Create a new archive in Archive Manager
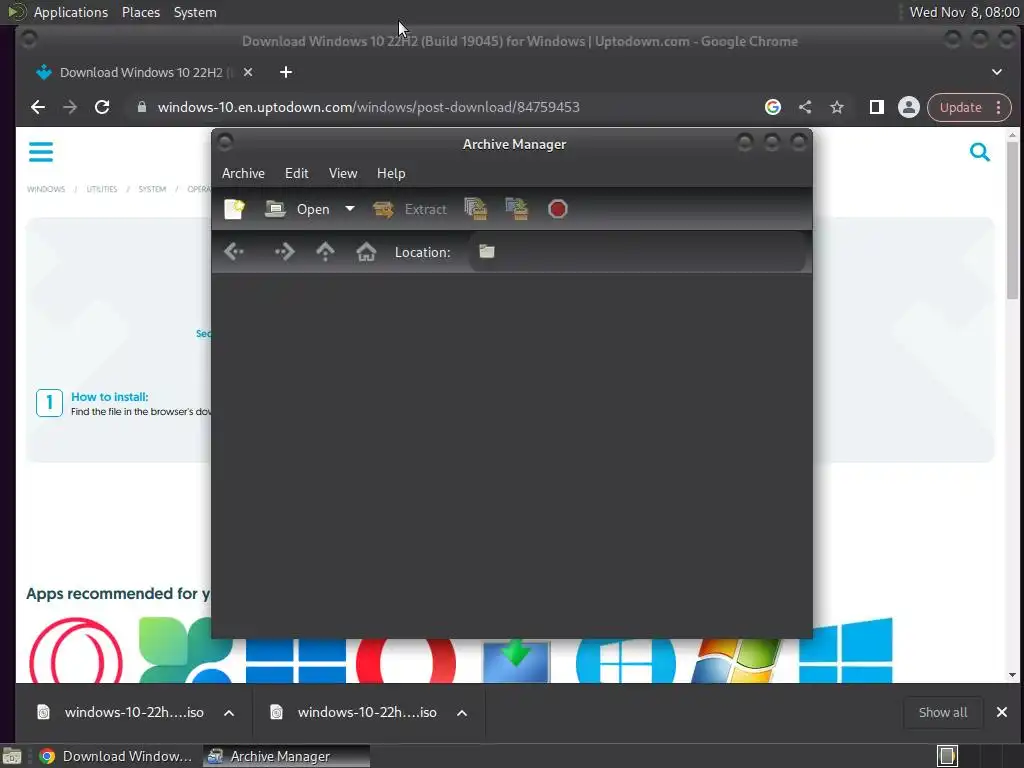 coord(234,209)
